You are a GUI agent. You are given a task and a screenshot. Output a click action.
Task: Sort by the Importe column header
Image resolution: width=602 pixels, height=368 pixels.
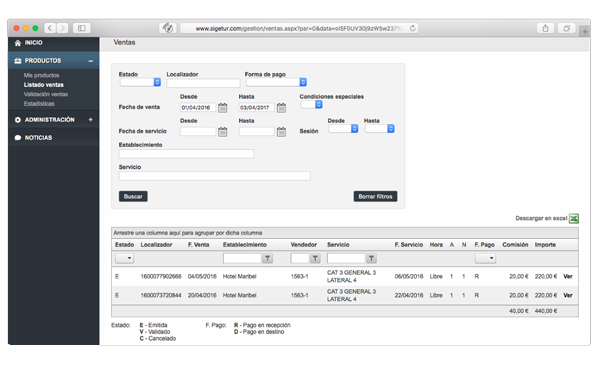(x=545, y=244)
